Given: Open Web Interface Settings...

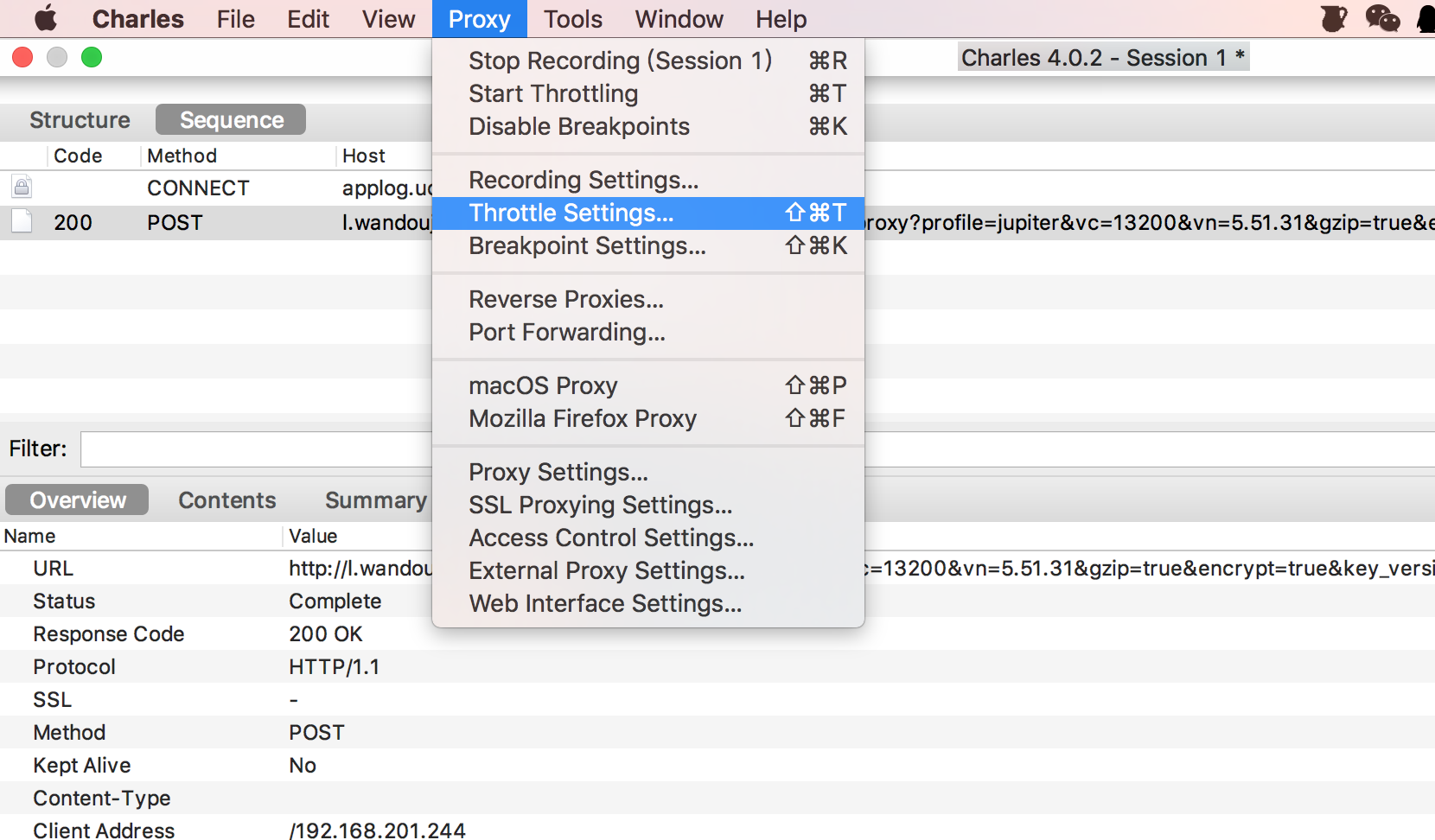Looking at the screenshot, I should tap(648, 603).
